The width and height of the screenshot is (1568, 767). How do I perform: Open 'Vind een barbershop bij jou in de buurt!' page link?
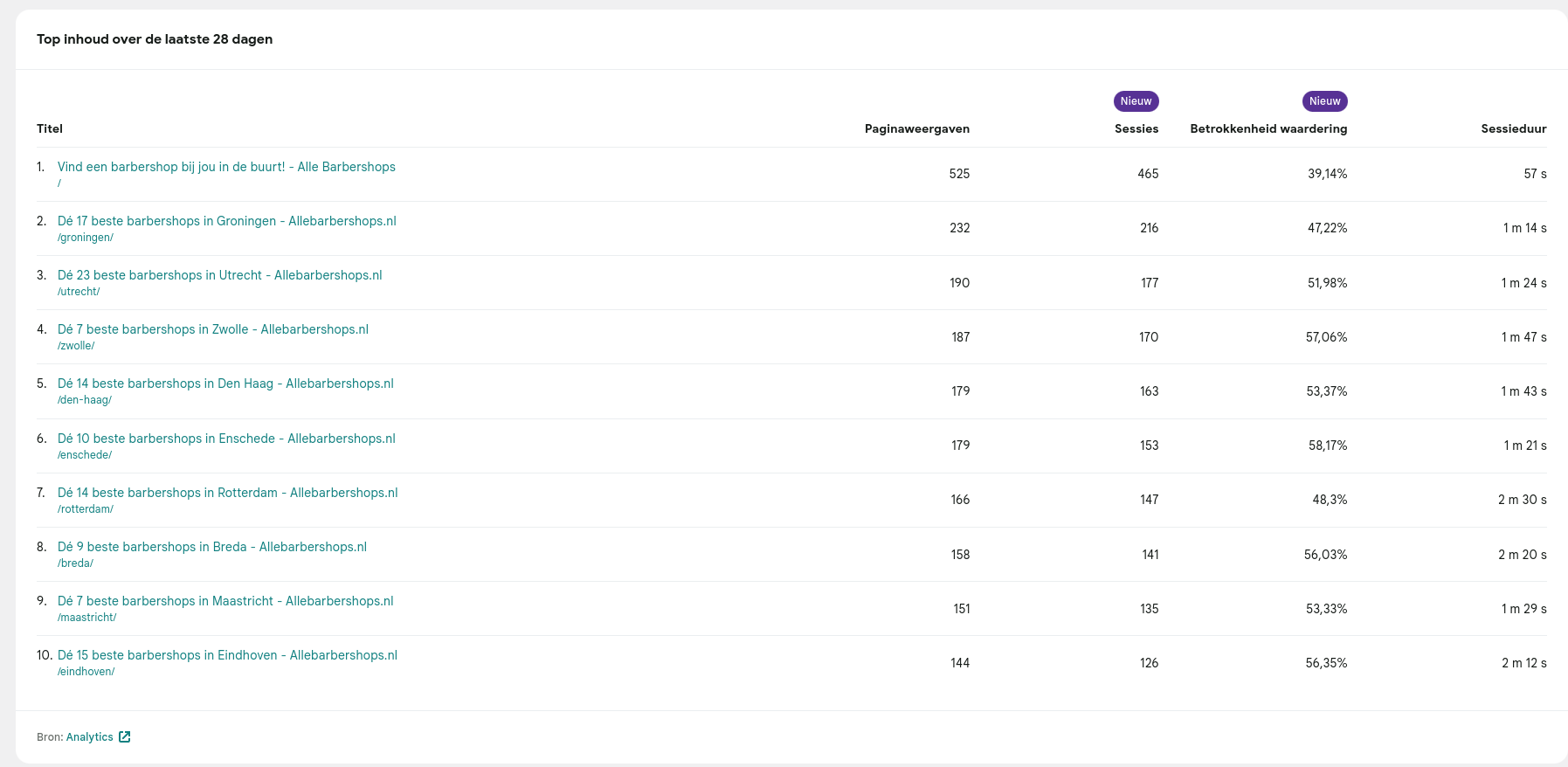[x=226, y=167]
